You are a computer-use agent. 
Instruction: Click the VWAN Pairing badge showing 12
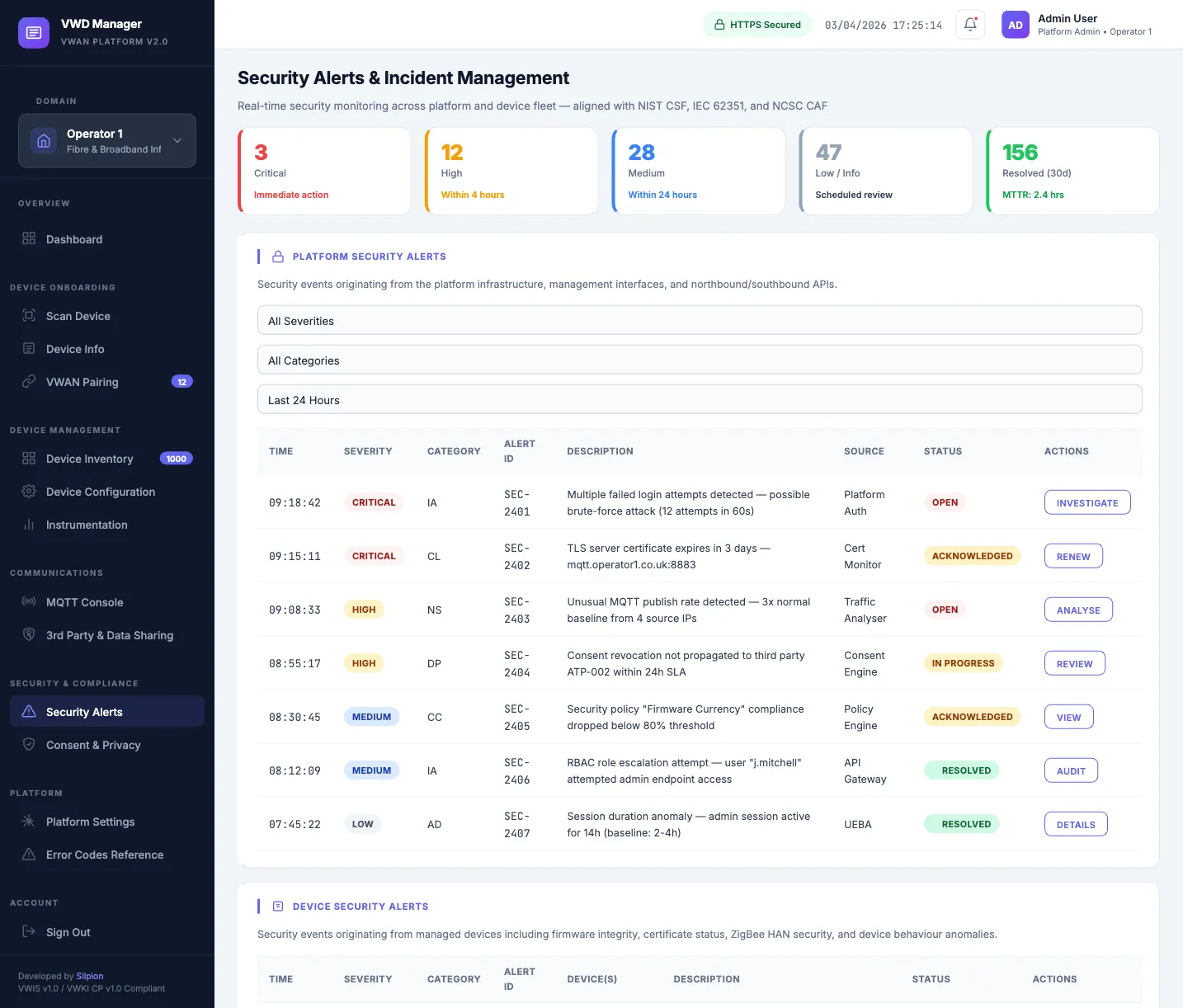click(x=181, y=381)
